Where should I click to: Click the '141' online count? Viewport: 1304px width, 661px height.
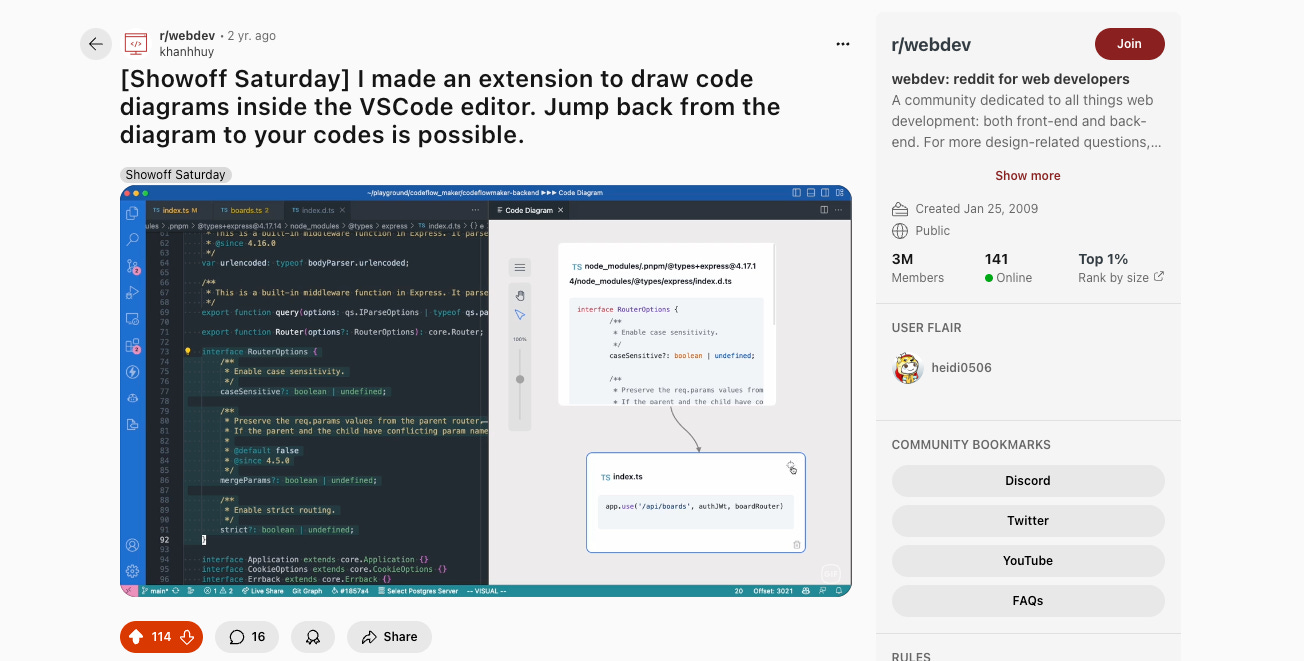coord(996,259)
